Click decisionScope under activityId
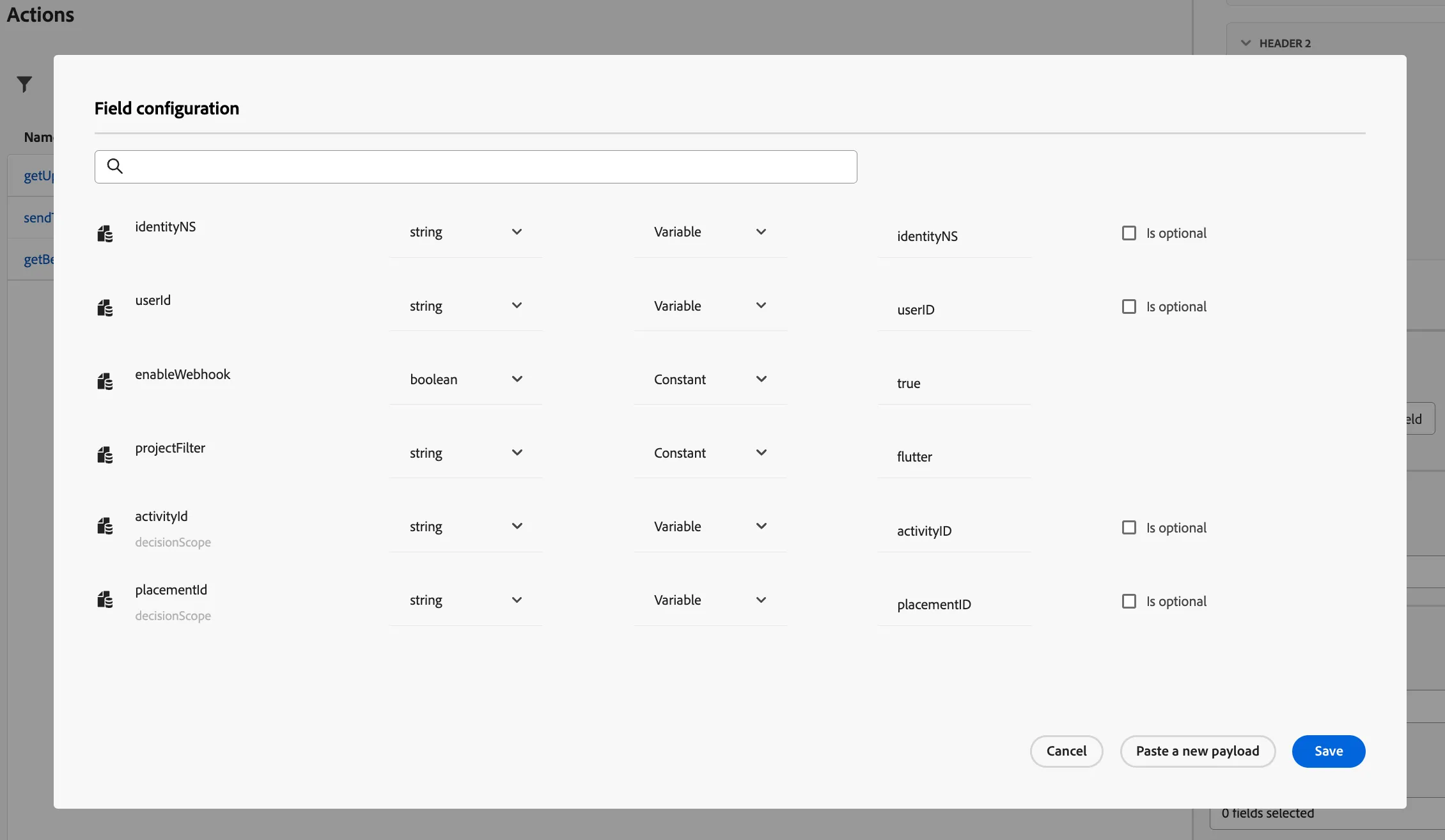 click(173, 542)
